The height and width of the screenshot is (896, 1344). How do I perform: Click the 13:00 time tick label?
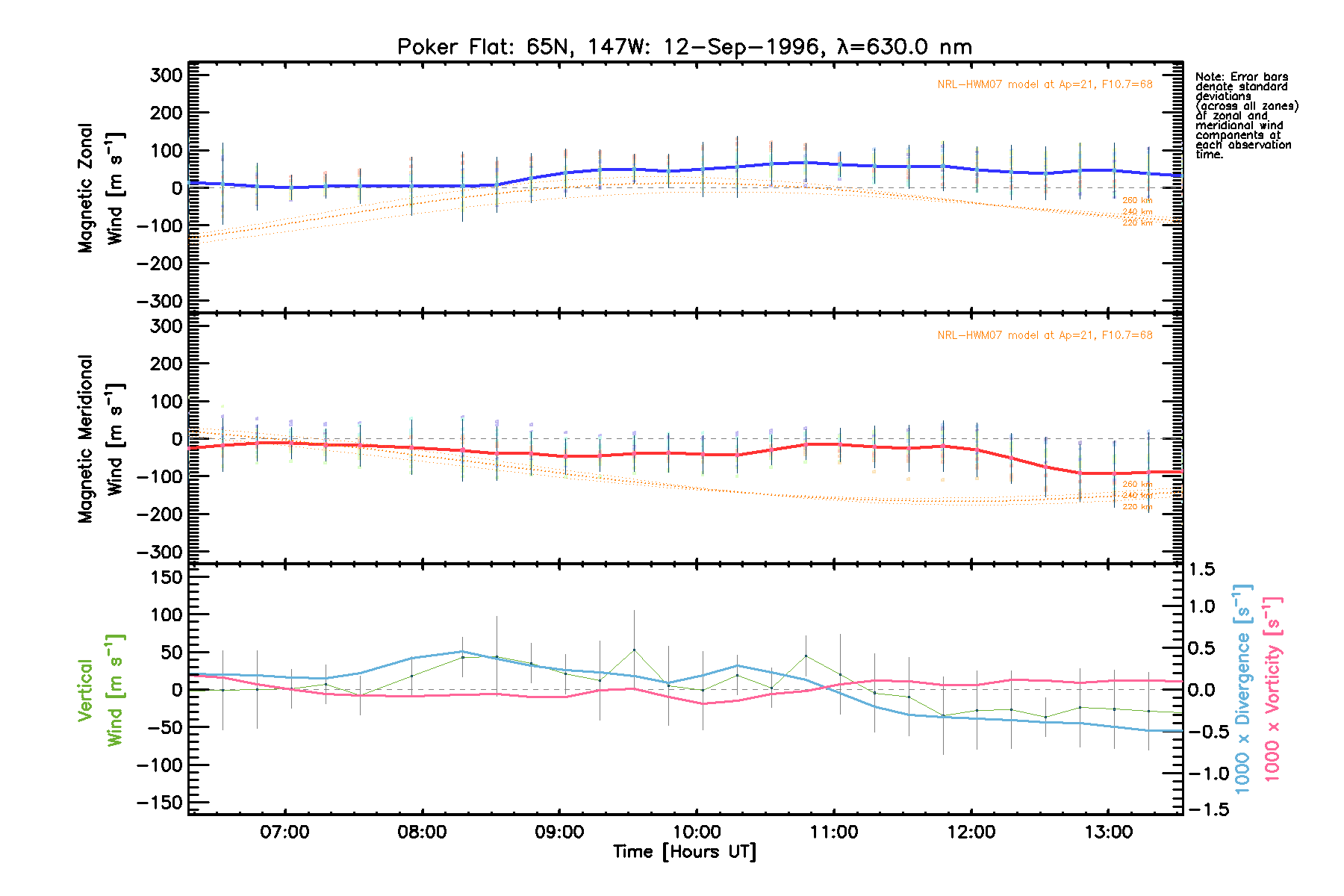[1108, 832]
